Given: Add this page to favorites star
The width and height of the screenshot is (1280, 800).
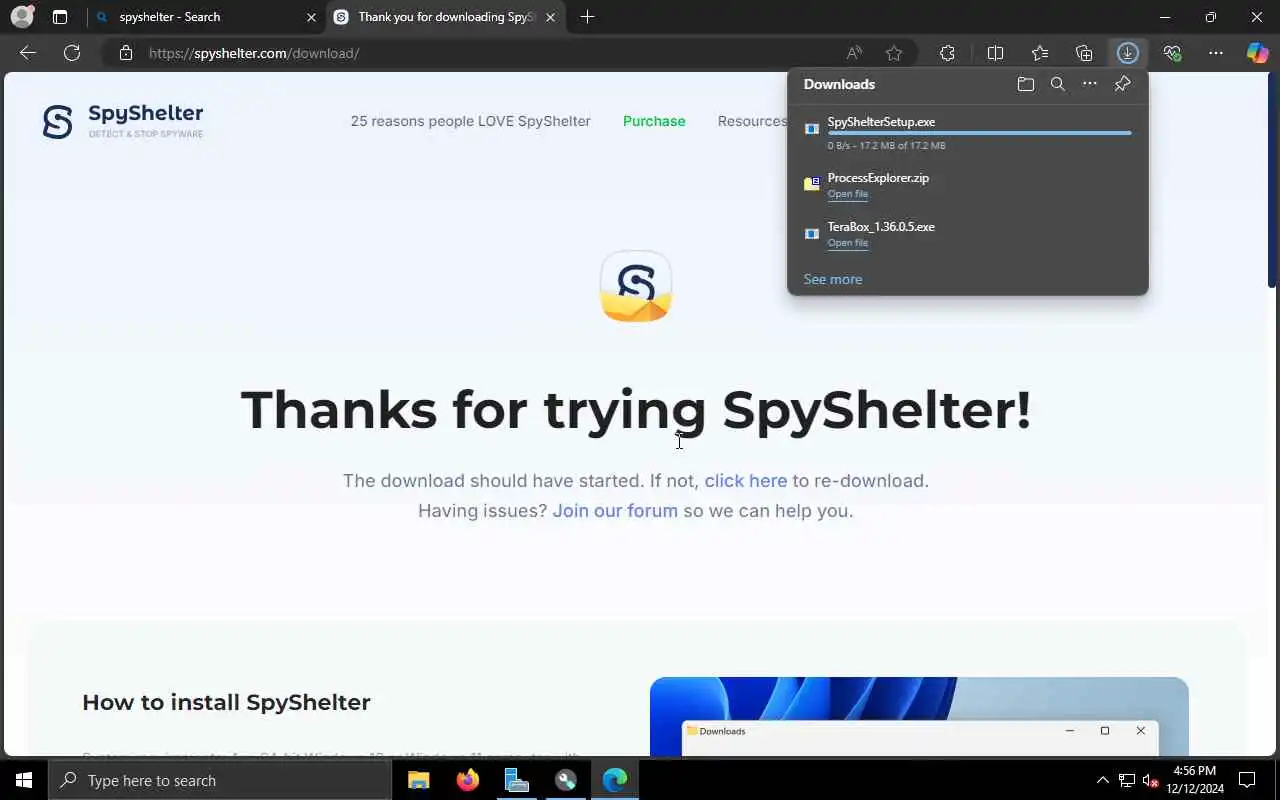Looking at the screenshot, I should tap(894, 53).
